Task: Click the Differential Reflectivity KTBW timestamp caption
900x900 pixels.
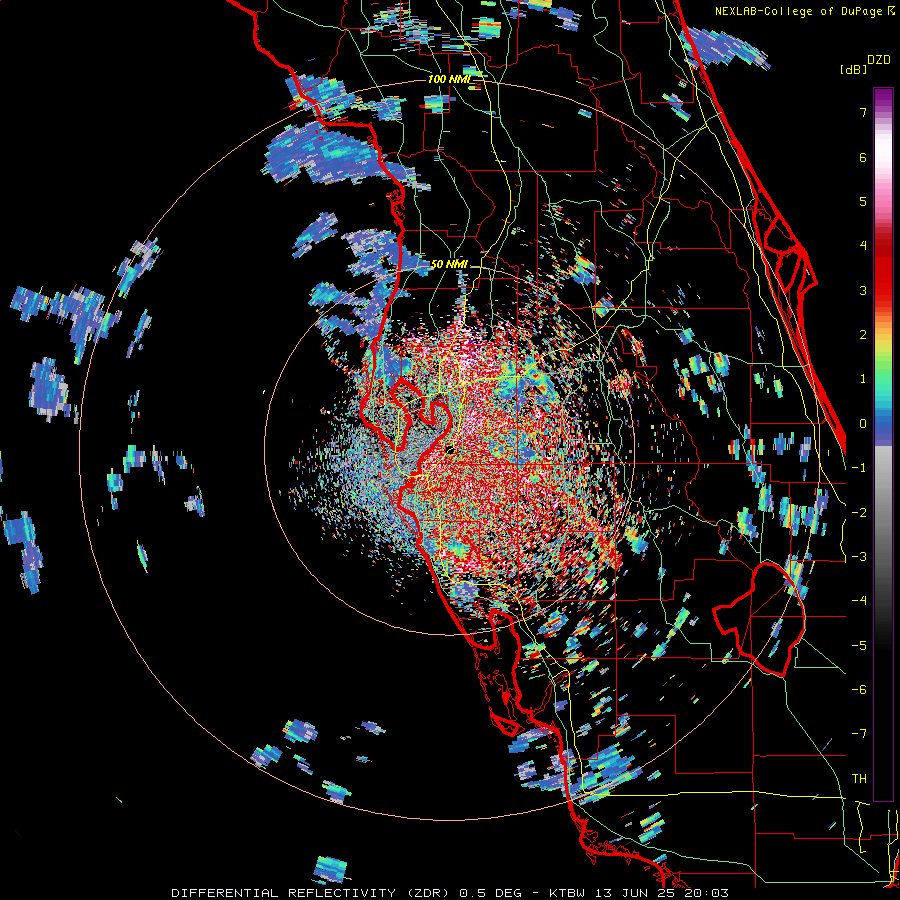Action: 450,893
